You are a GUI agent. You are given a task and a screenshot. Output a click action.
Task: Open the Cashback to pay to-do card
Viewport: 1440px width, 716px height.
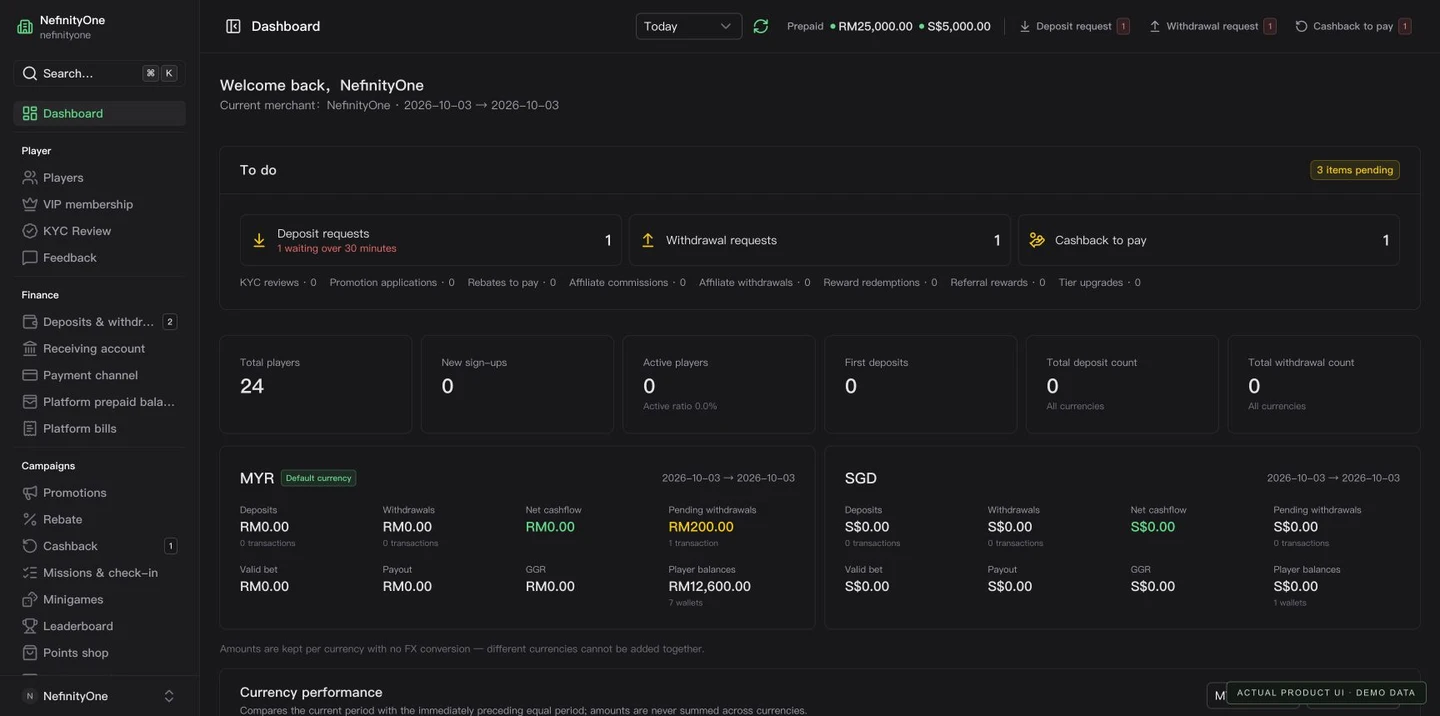[1209, 240]
